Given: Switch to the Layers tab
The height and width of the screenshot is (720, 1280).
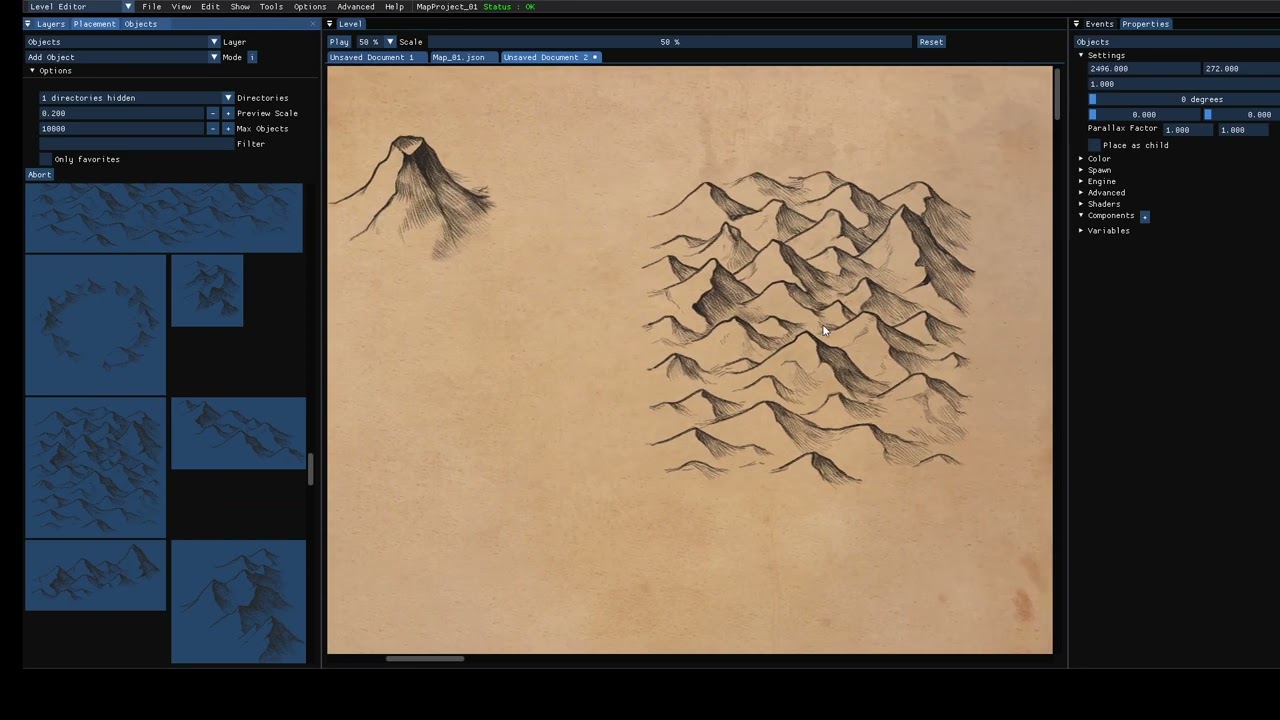Looking at the screenshot, I should tap(50, 24).
